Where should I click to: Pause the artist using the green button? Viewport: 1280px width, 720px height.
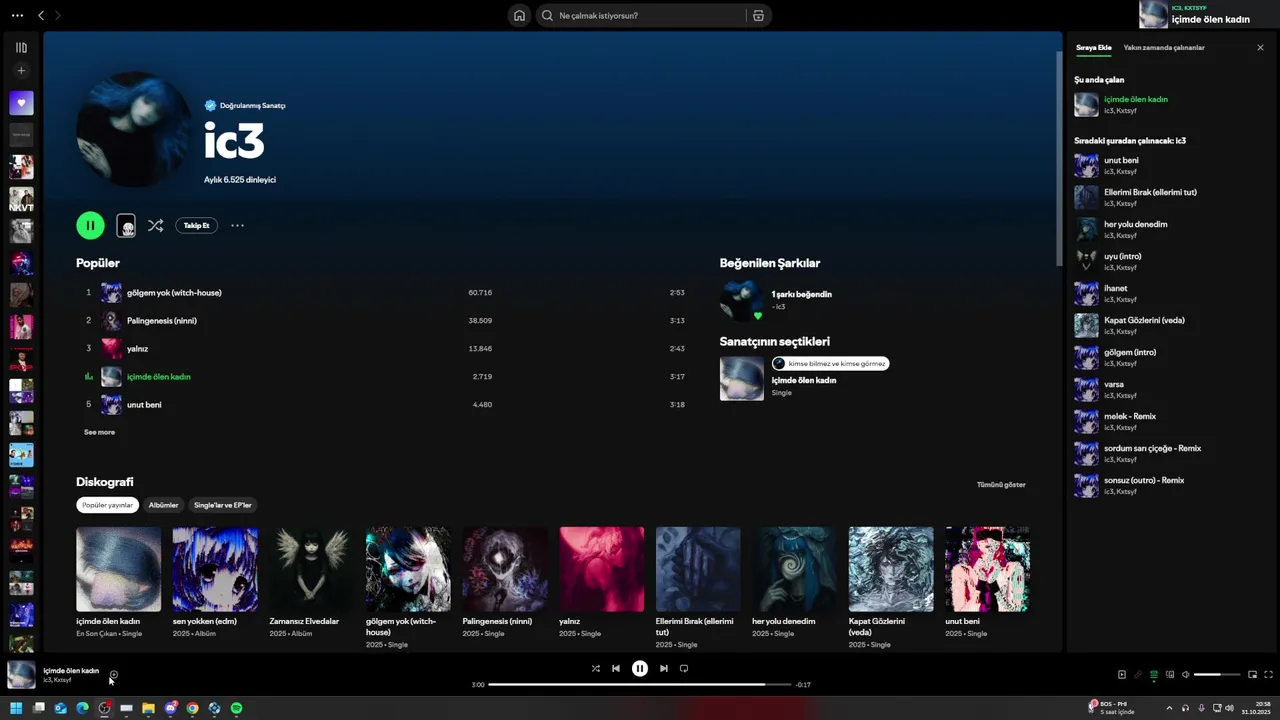point(90,225)
